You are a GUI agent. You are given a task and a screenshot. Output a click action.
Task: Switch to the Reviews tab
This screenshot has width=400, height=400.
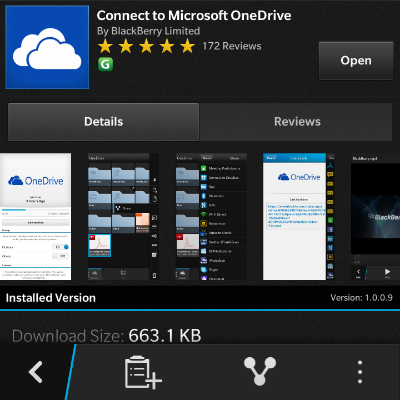pyautogui.click(x=296, y=122)
